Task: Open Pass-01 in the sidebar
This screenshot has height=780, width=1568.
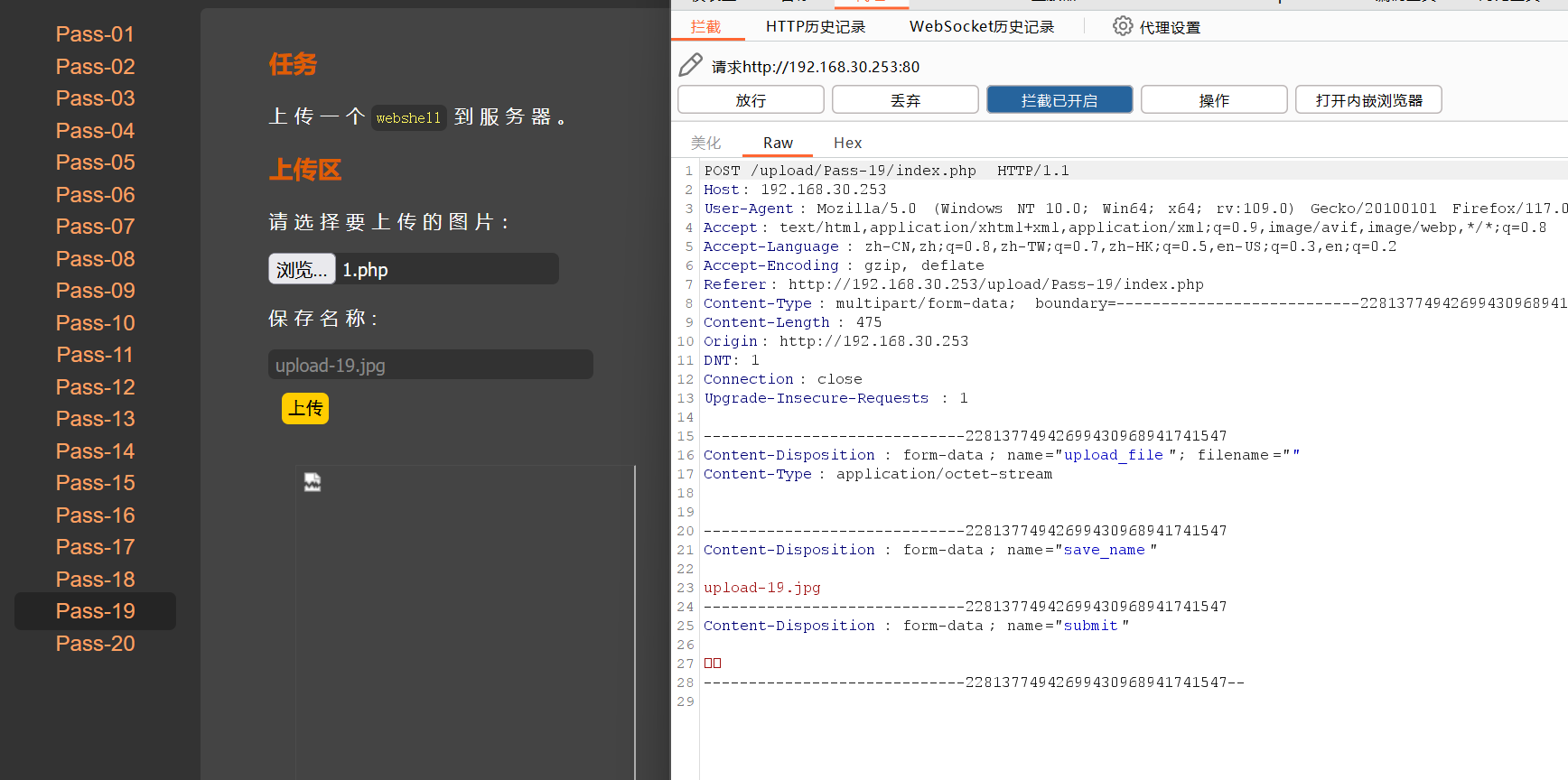Action: (x=95, y=34)
